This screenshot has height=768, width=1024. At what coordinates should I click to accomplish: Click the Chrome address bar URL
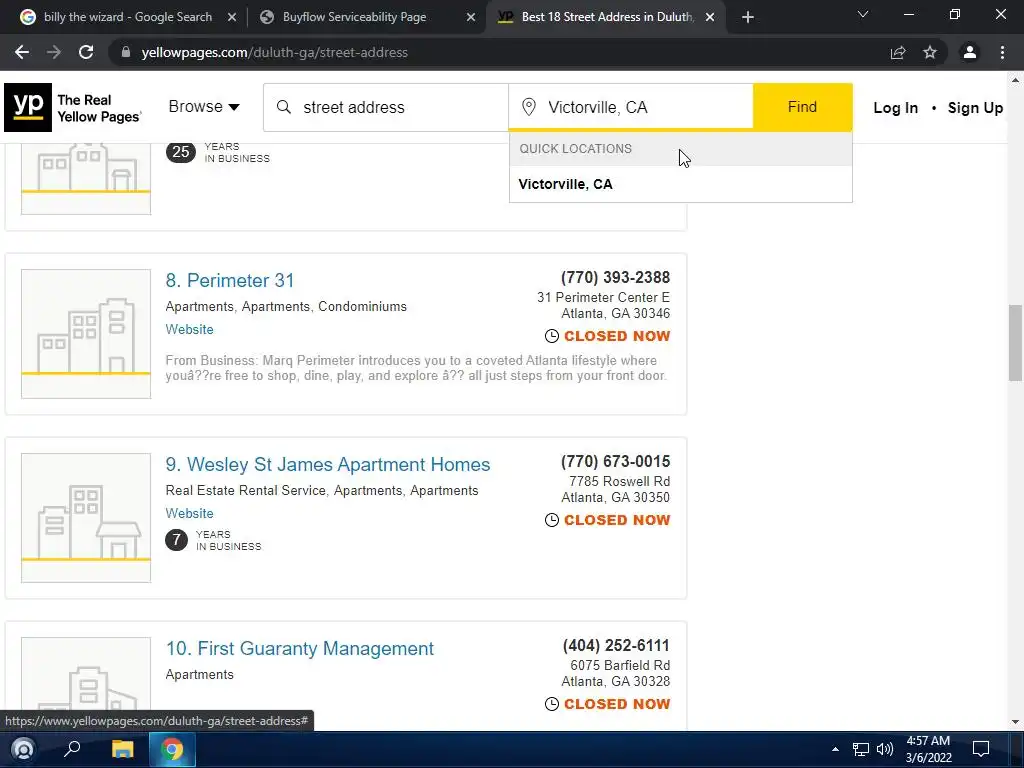click(274, 52)
